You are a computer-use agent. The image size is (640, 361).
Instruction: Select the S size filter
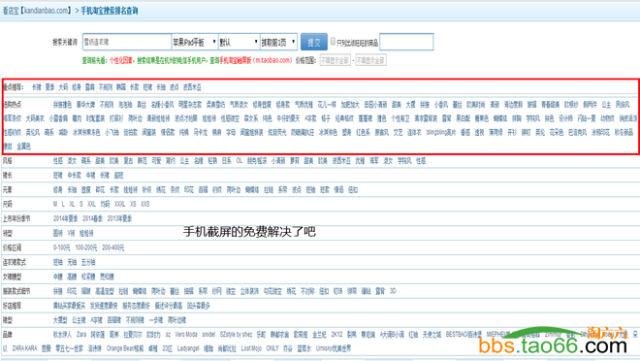point(81,204)
